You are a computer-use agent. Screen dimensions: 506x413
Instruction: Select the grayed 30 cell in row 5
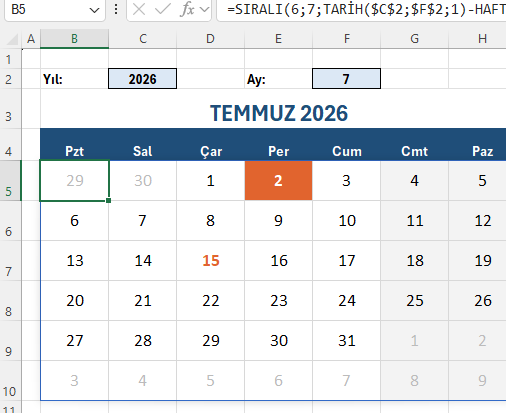point(143,181)
